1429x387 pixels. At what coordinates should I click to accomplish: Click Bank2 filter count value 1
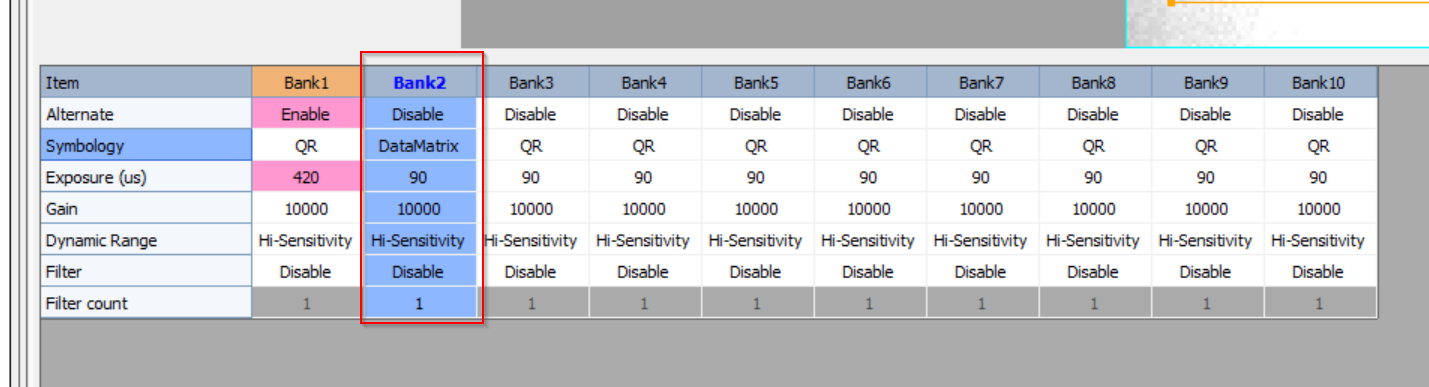point(419,303)
